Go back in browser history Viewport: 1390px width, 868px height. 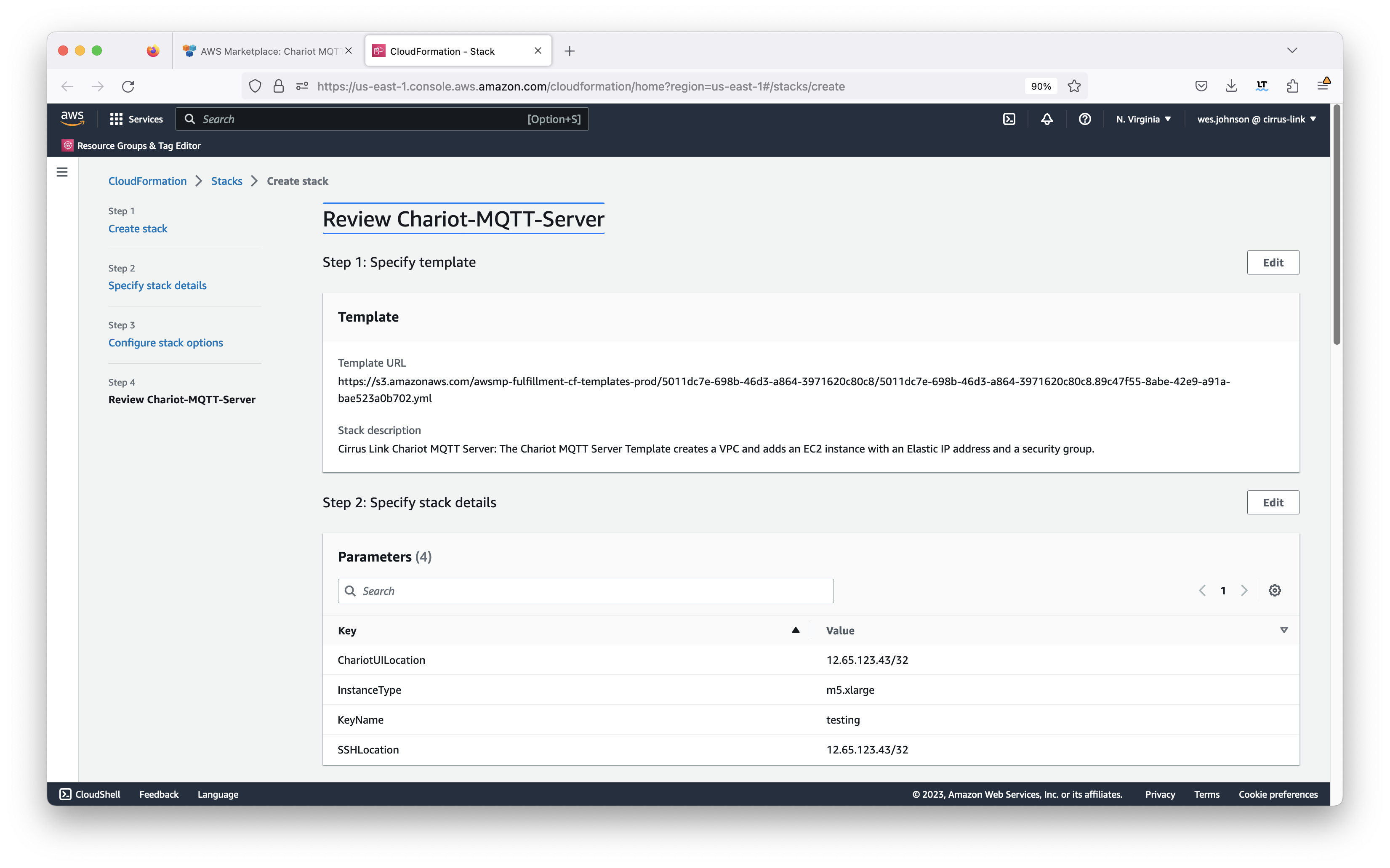pos(67,86)
